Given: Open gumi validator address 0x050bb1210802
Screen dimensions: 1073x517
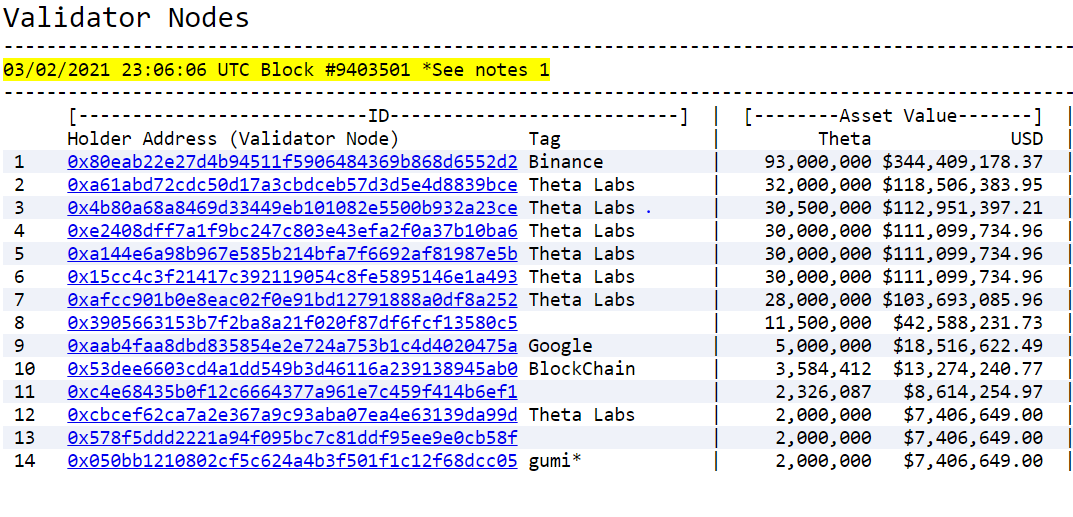Looking at the screenshot, I should tap(292, 461).
